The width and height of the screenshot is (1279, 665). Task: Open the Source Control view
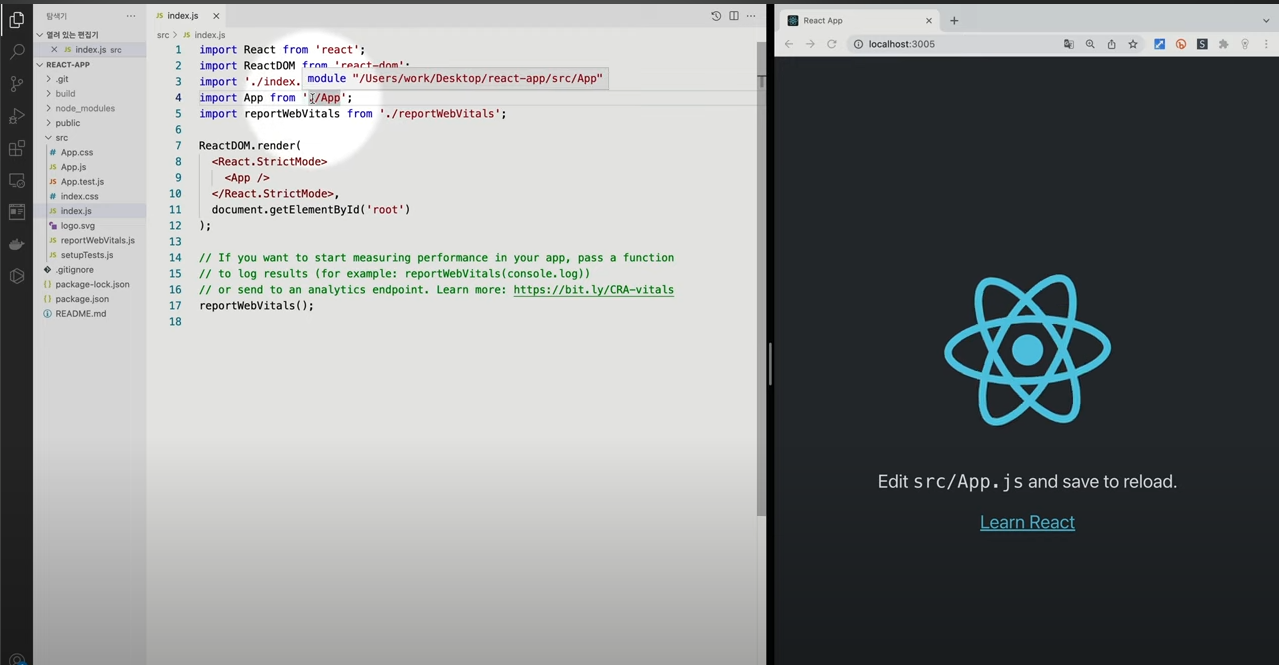pyautogui.click(x=16, y=84)
